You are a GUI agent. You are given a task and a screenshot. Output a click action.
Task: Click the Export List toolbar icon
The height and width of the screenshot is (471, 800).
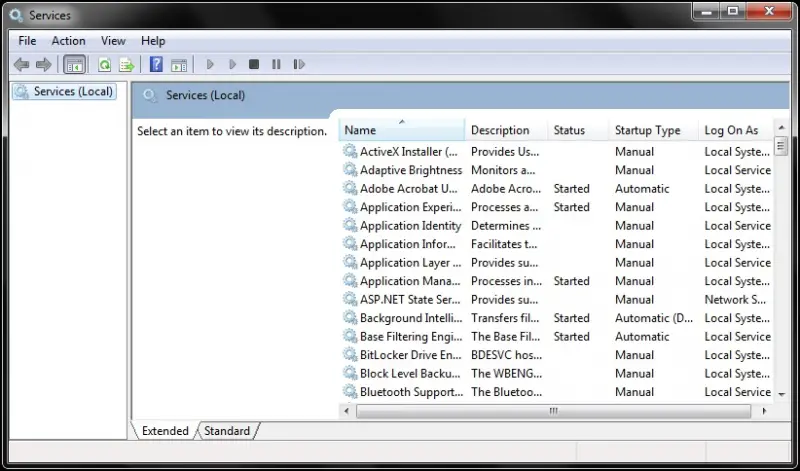(x=127, y=65)
